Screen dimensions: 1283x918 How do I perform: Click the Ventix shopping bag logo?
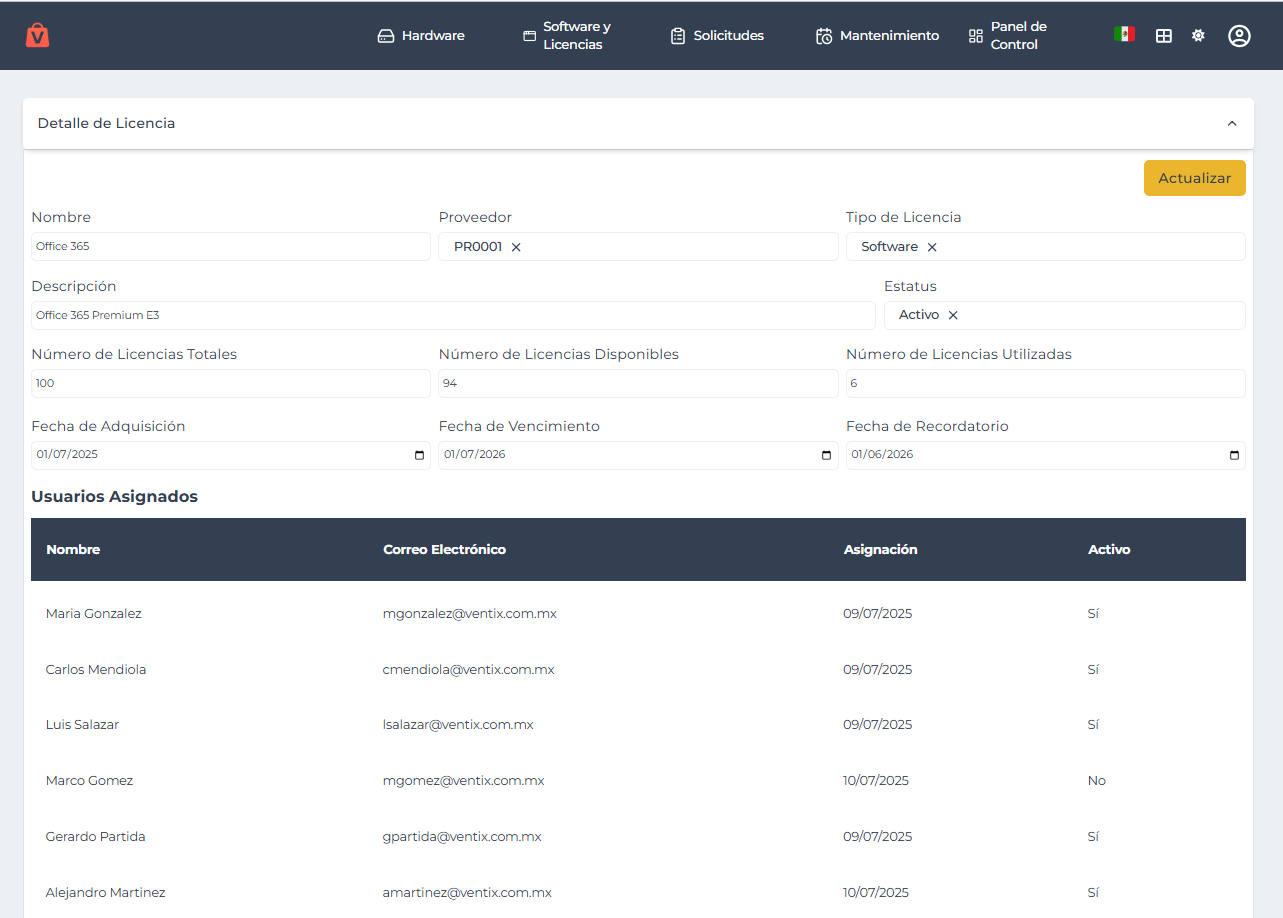click(x=37, y=35)
